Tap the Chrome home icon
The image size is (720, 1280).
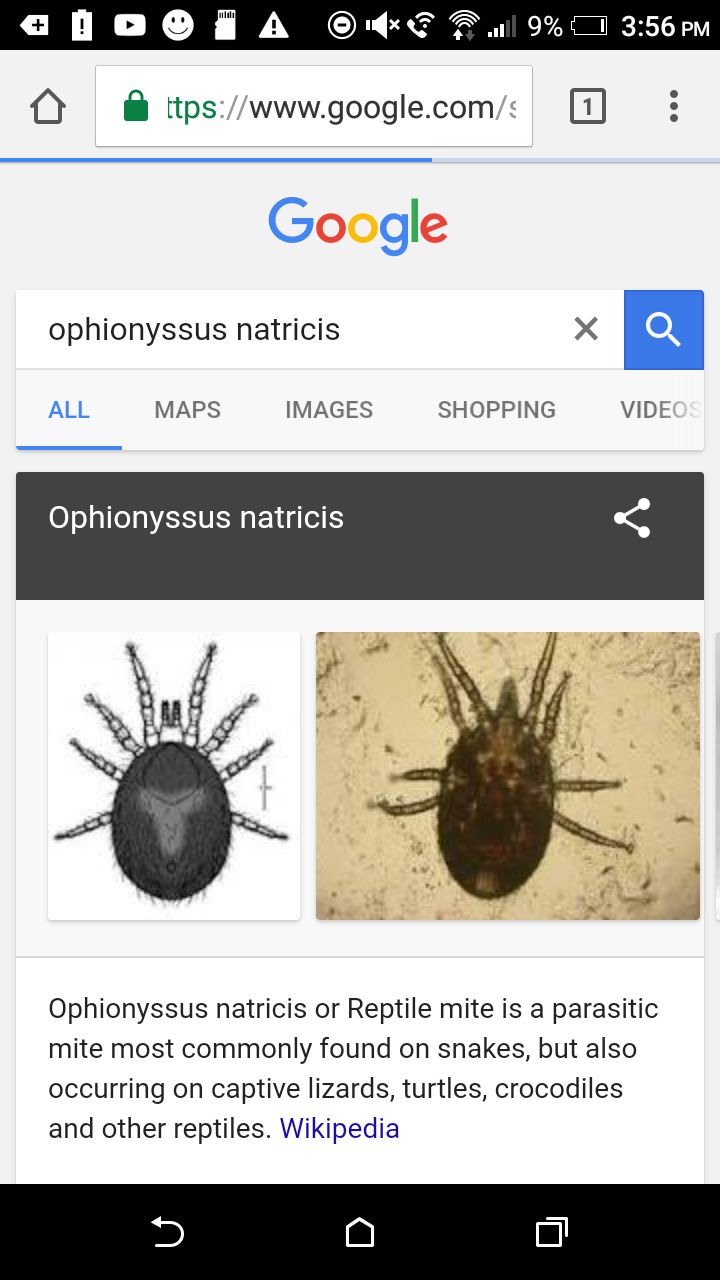48,106
